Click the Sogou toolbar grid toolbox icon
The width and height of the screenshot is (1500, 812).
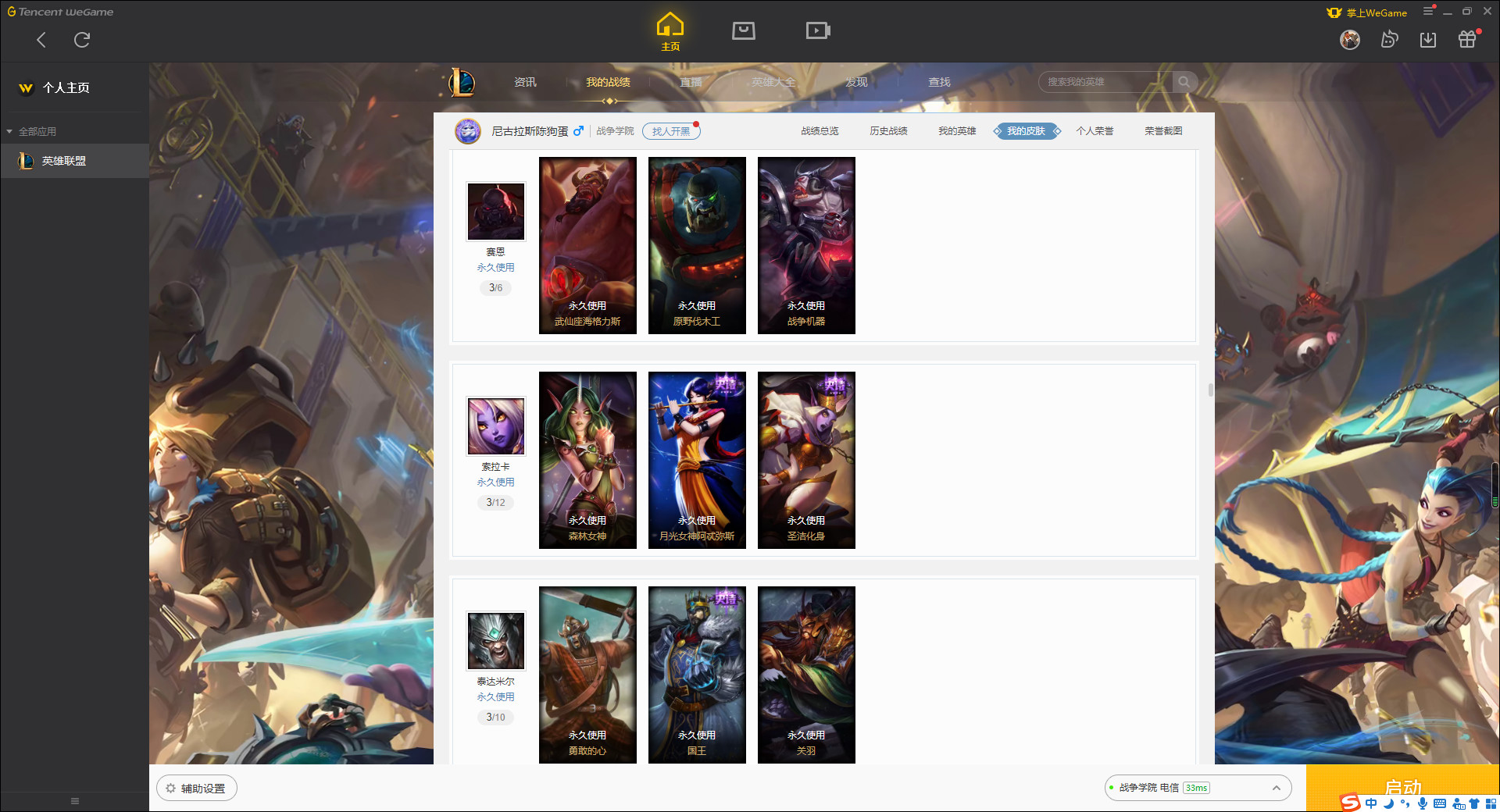1491,803
